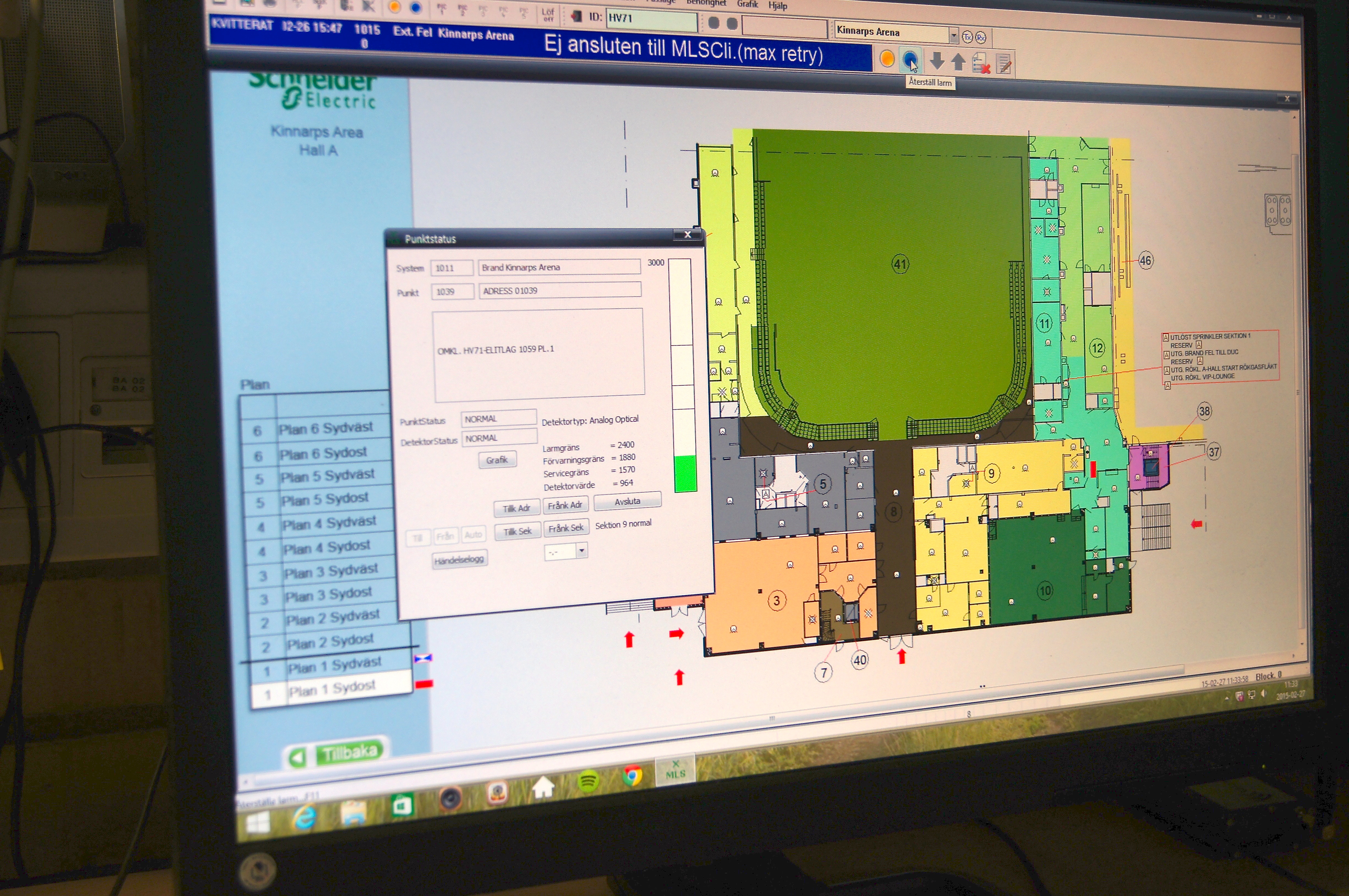Click the up arrow alarm list icon
Viewport: 1349px width, 896px height.
(x=958, y=61)
